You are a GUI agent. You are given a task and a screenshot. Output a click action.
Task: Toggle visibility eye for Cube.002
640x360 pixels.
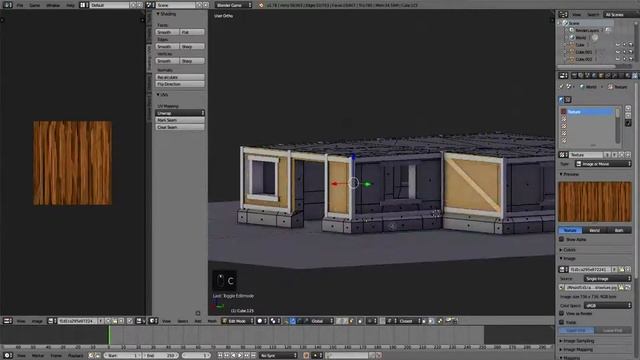(618, 59)
